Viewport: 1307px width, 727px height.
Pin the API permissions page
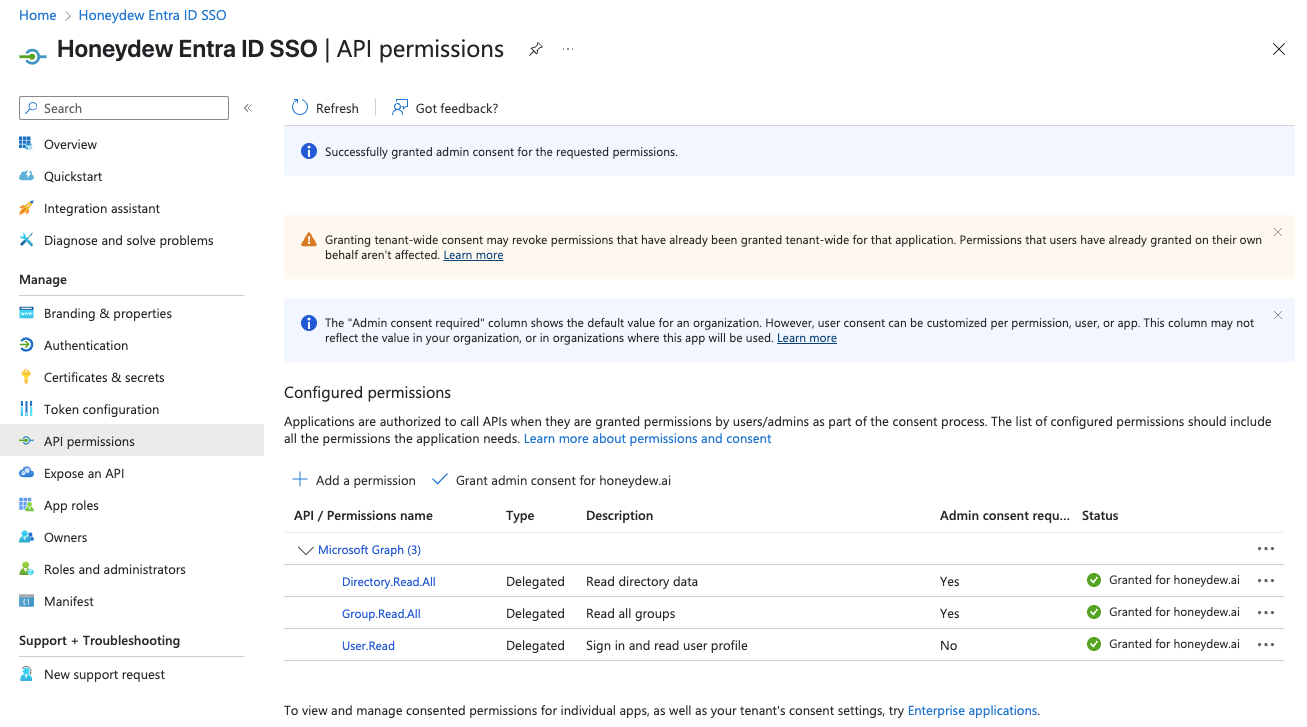click(536, 49)
